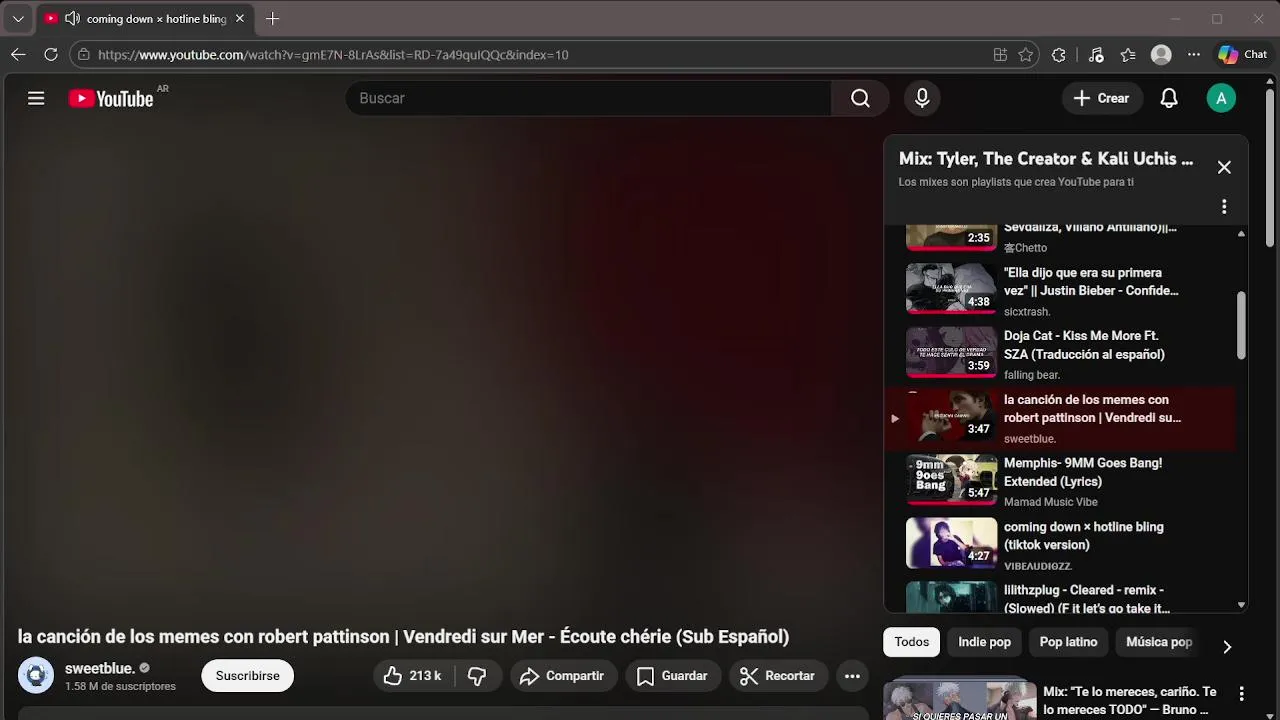Click the Crear button
Image resolution: width=1280 pixels, height=720 pixels.
pyautogui.click(x=1102, y=98)
